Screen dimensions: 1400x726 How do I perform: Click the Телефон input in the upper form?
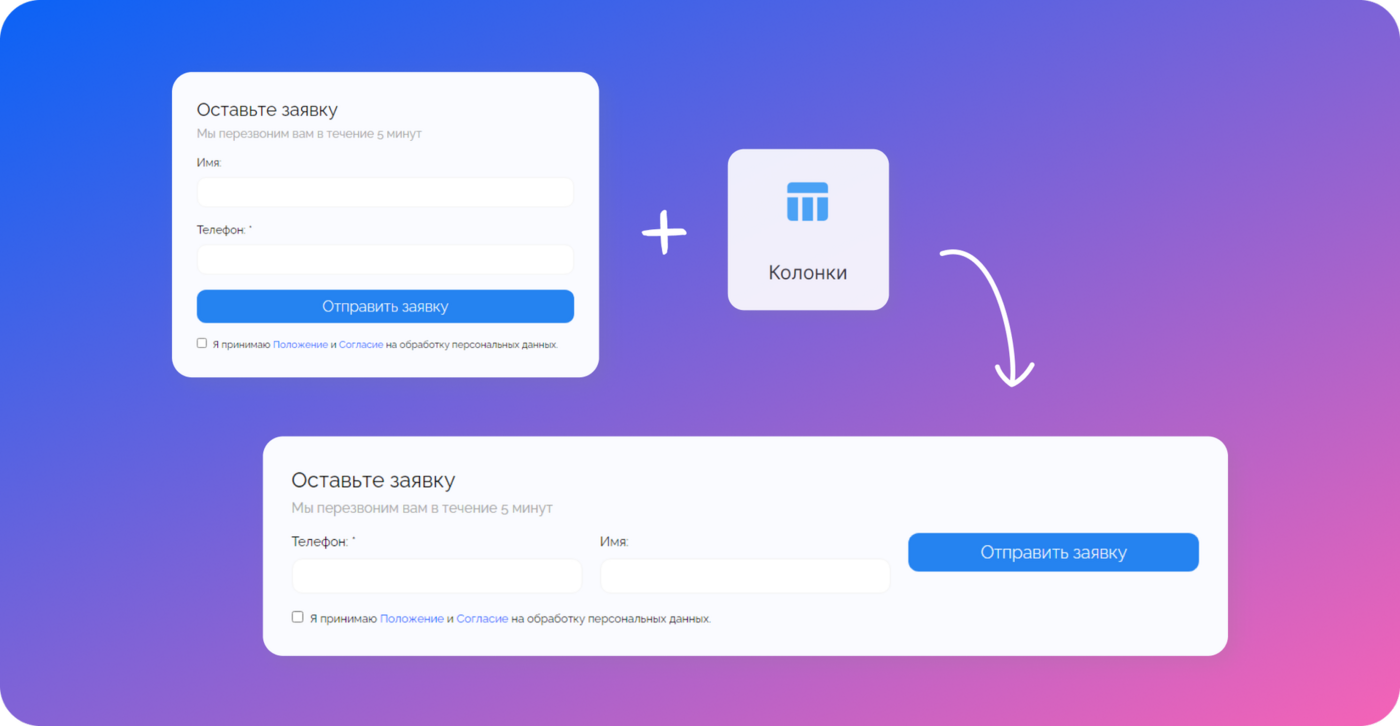385,260
